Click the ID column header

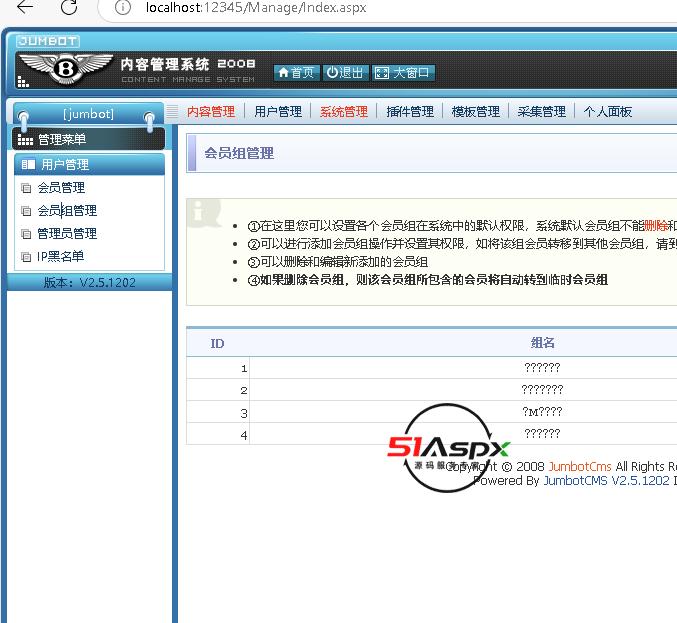point(217,343)
